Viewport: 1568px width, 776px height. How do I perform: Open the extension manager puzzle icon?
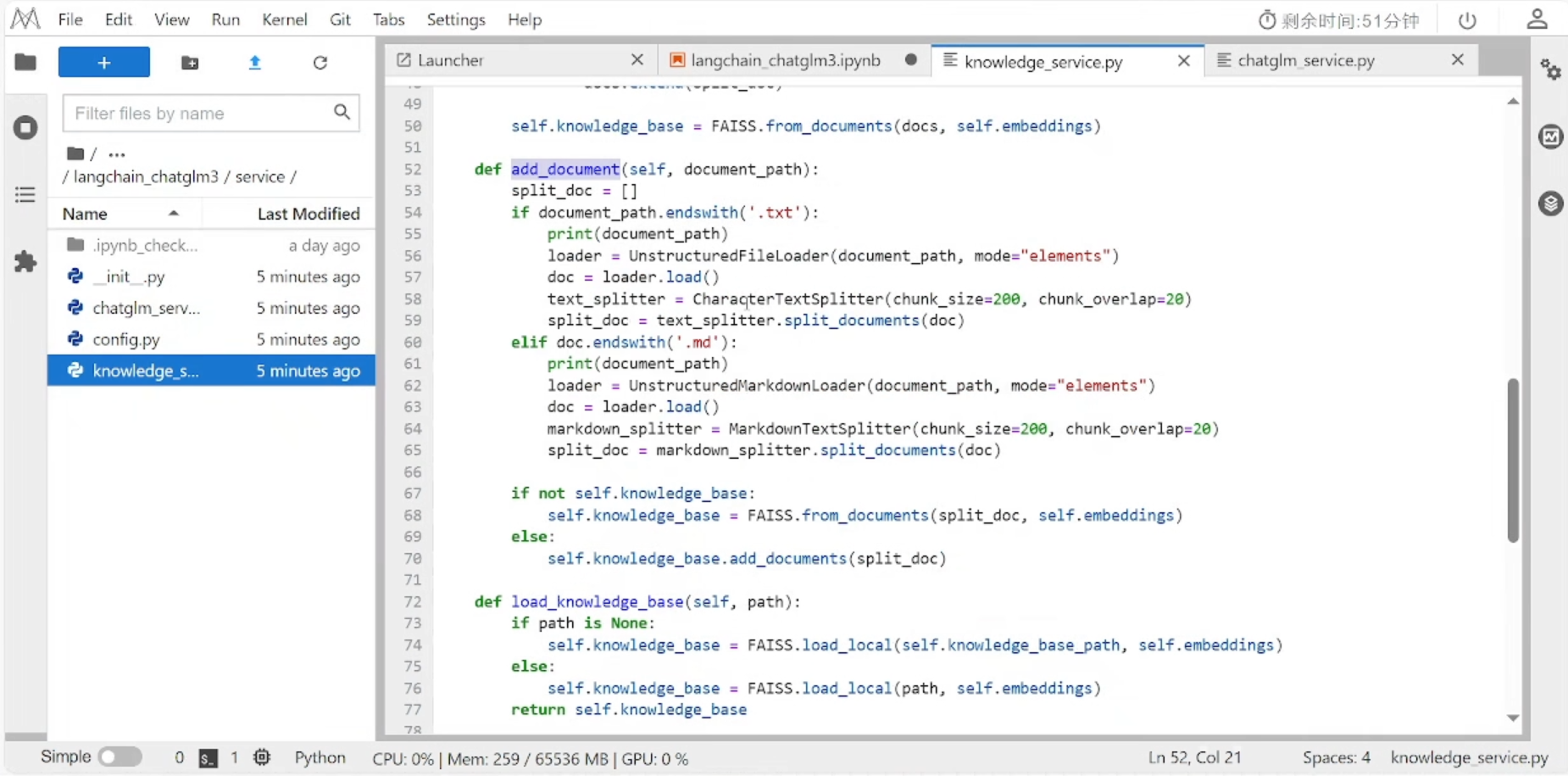tap(25, 261)
